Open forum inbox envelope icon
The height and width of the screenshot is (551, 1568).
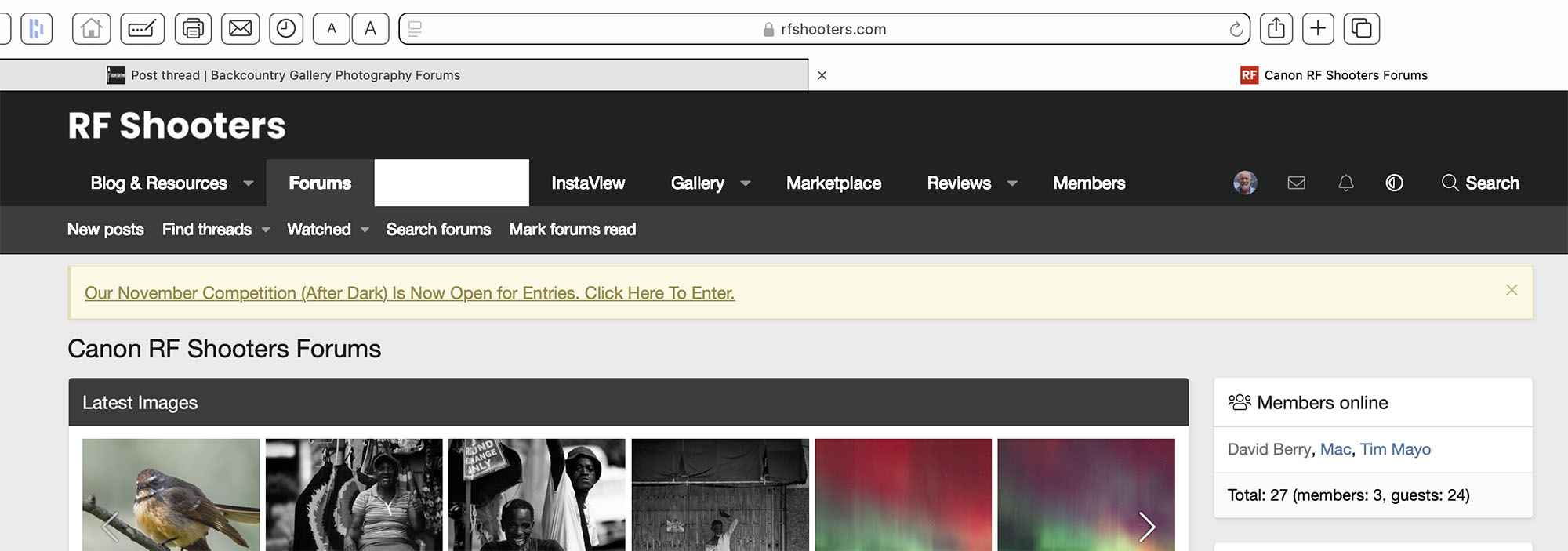[x=1296, y=183]
